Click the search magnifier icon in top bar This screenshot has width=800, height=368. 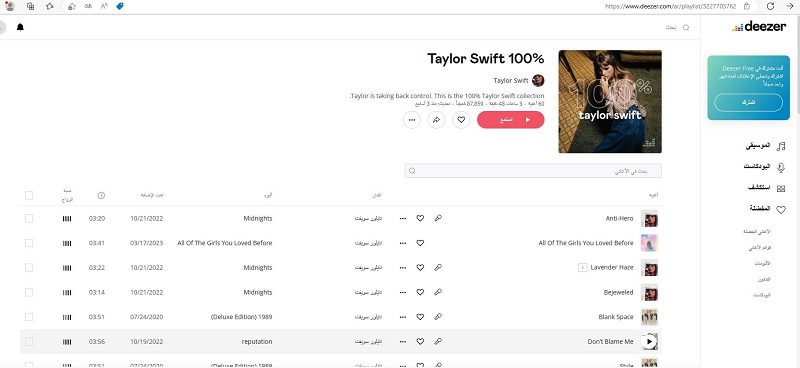click(686, 28)
